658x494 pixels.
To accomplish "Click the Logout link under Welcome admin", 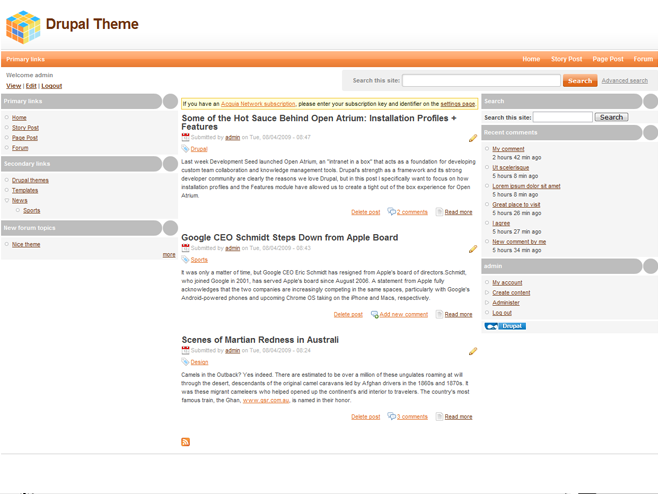I will [x=52, y=86].
